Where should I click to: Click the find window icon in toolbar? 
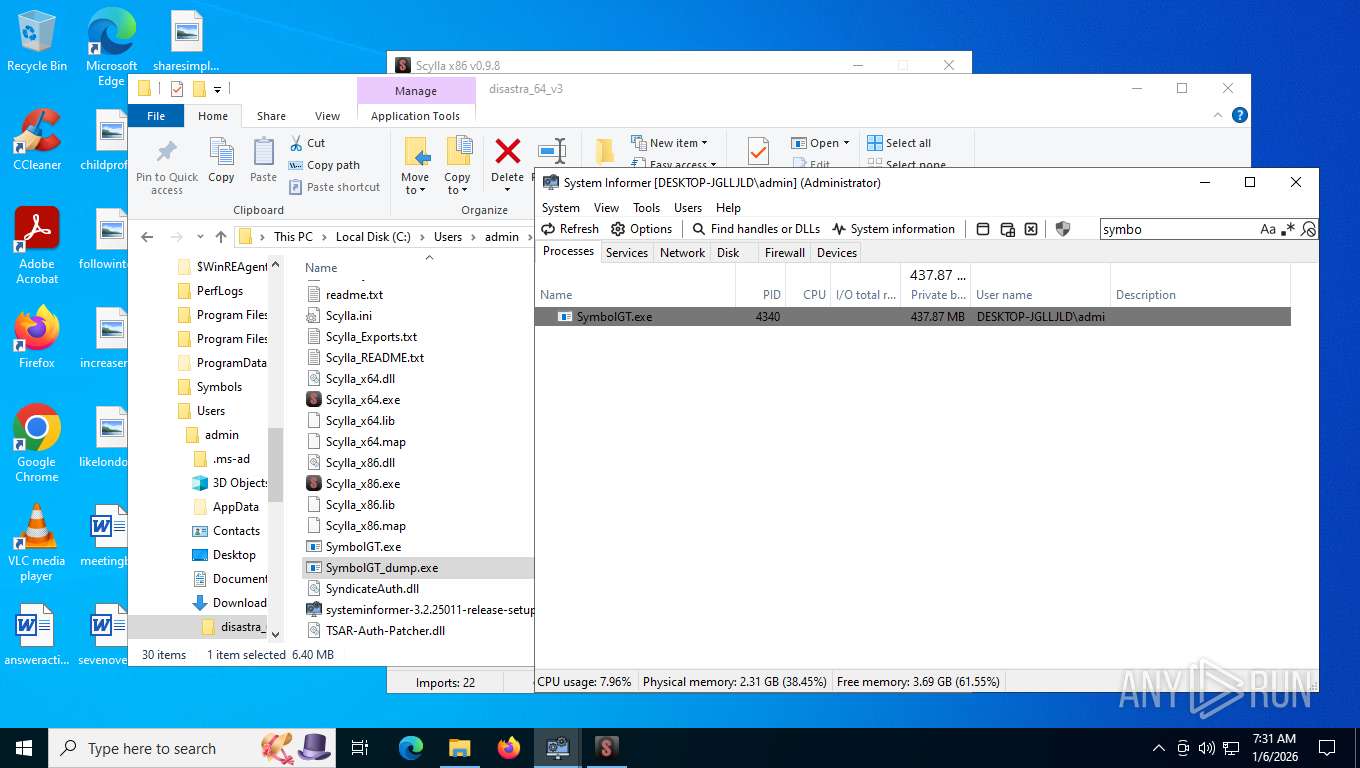click(x=983, y=229)
